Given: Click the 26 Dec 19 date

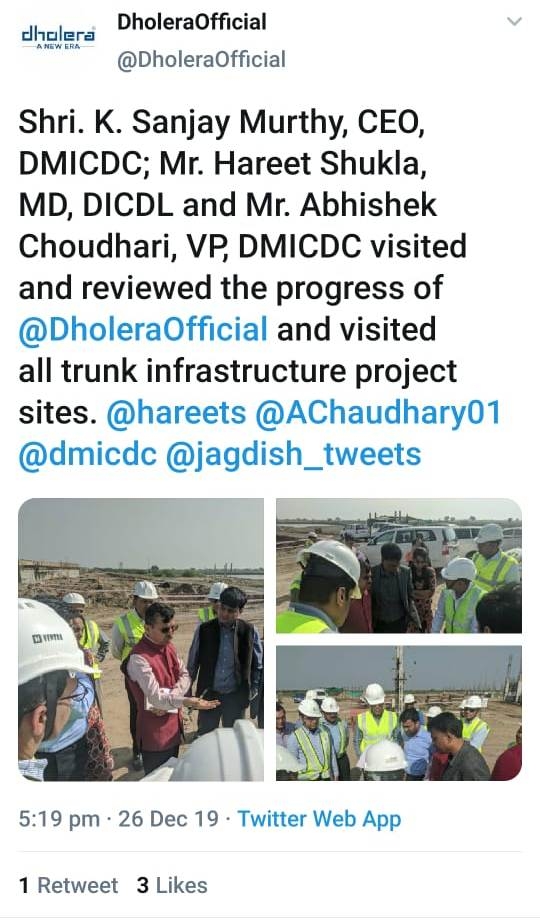Looking at the screenshot, I should tap(168, 819).
